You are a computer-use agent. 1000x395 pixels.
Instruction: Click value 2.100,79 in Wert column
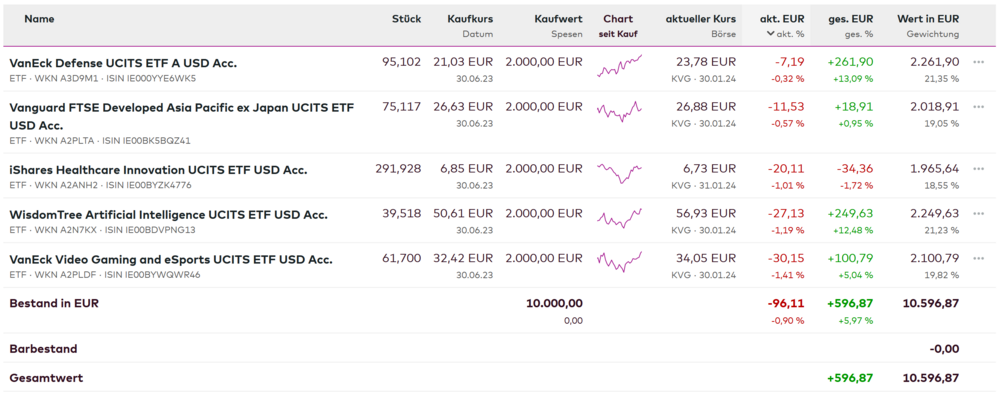[934, 258]
